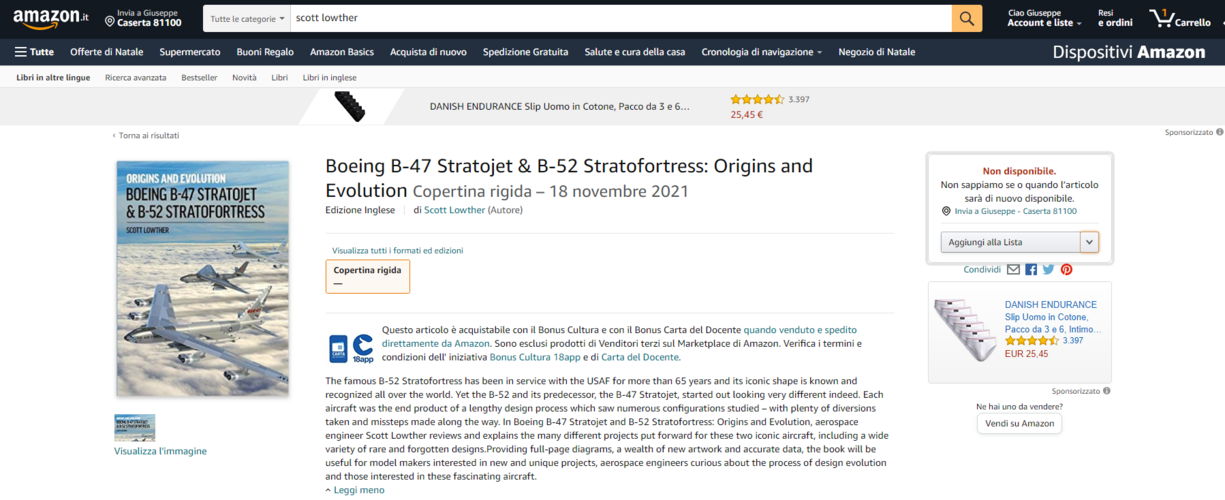Go to Acquista di nuovo

(428, 52)
